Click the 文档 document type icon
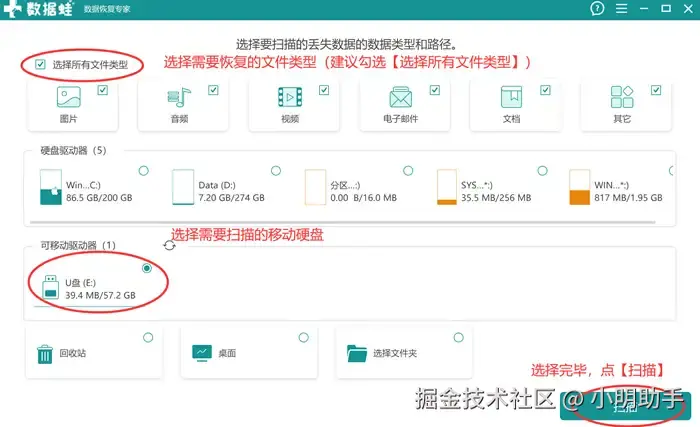Viewport: 700px width, 427px height. pyautogui.click(x=511, y=97)
